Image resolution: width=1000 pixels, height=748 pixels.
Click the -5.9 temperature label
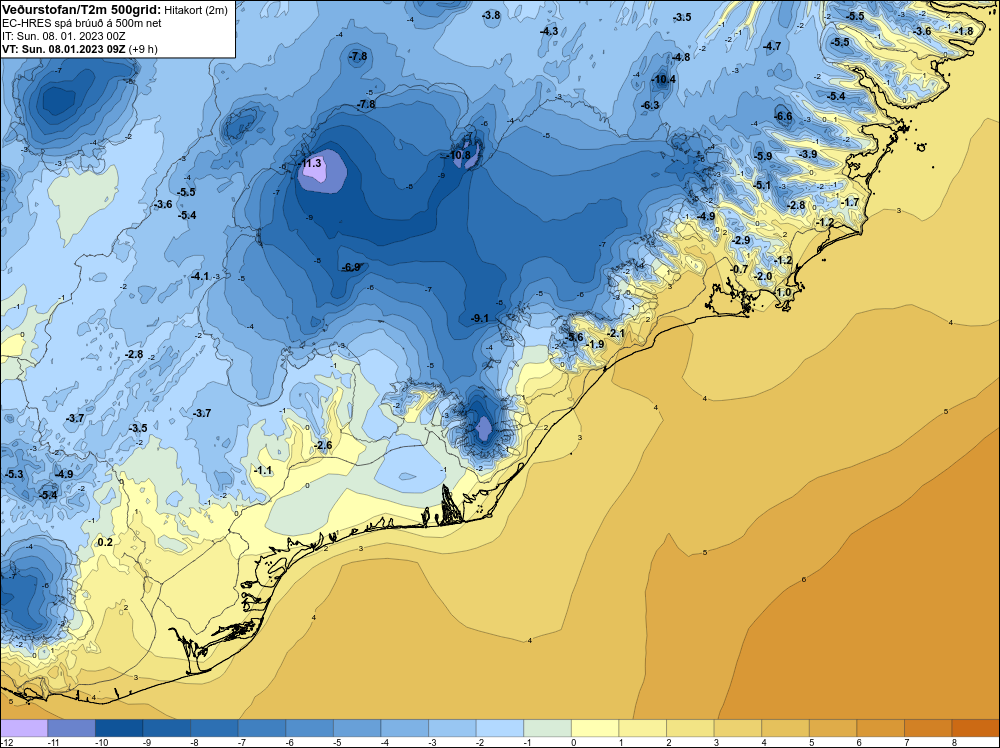click(763, 156)
